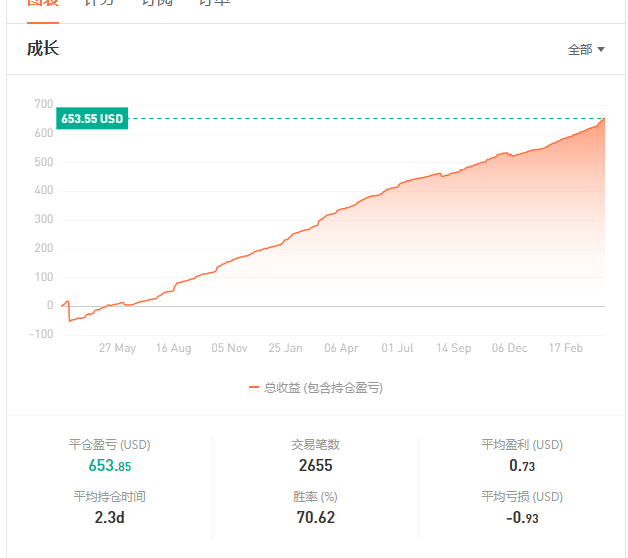This screenshot has width=628, height=558.
Task: Click the 400 y-axis label
Action: pos(44,190)
